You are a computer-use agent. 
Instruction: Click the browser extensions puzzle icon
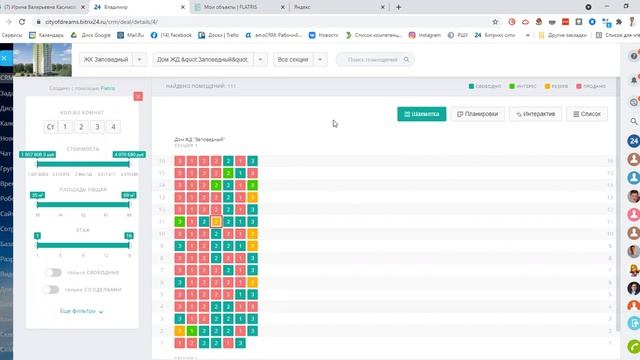click(x=619, y=22)
